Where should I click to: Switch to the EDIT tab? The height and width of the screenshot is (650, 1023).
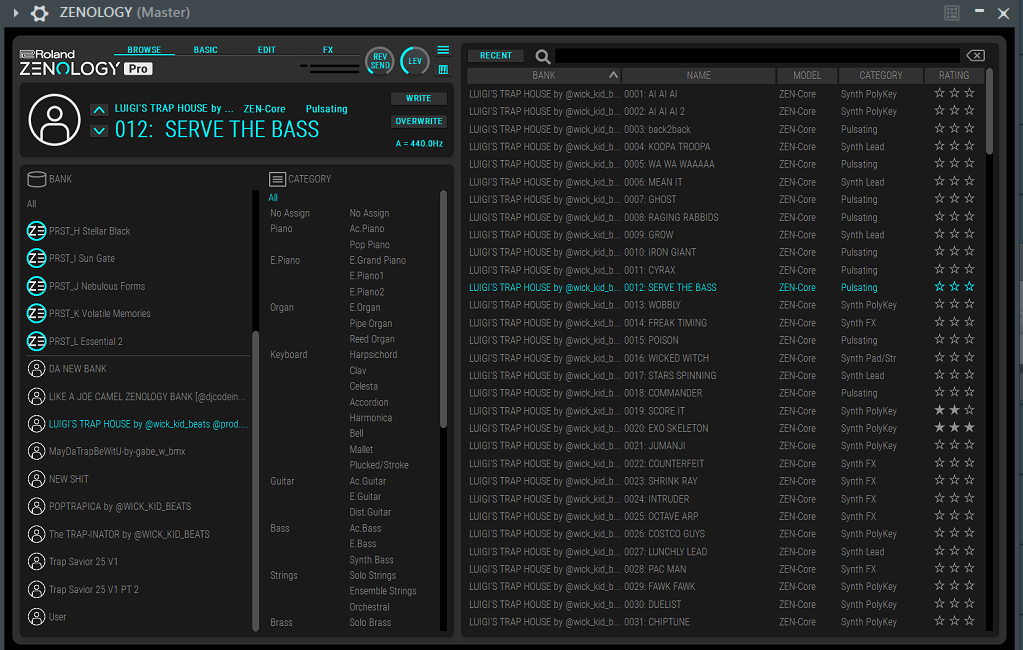[266, 50]
